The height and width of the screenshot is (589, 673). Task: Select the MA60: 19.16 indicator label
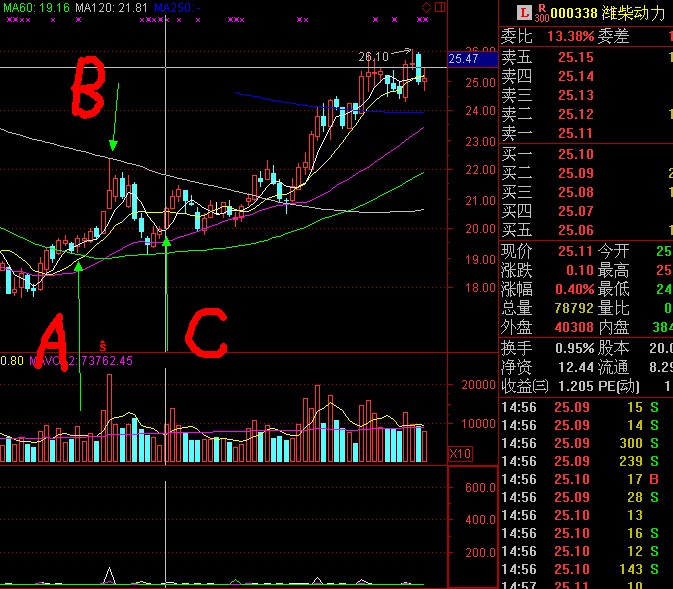pos(36,8)
